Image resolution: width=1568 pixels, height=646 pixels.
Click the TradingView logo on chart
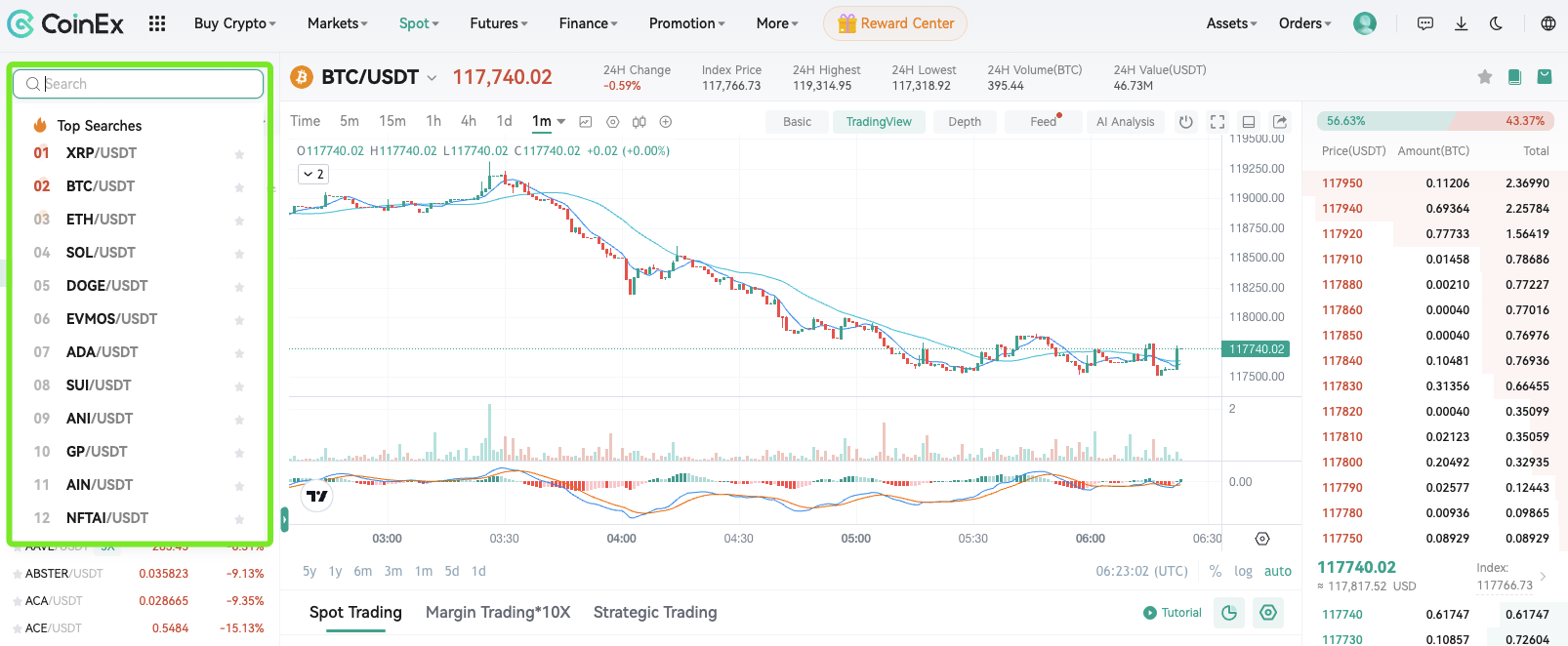317,497
